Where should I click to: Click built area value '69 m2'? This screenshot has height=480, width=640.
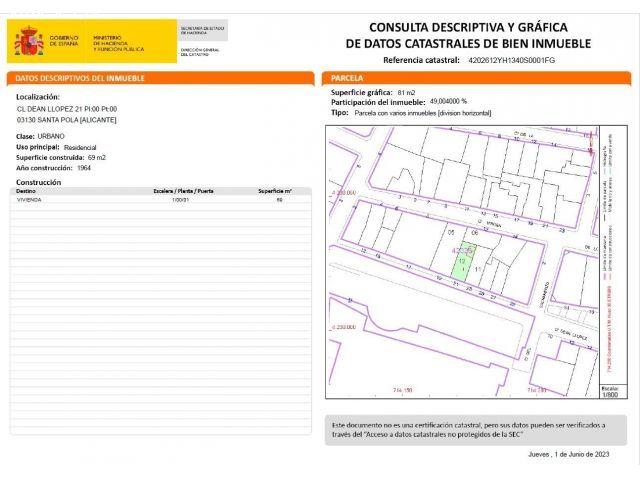[x=97, y=158]
